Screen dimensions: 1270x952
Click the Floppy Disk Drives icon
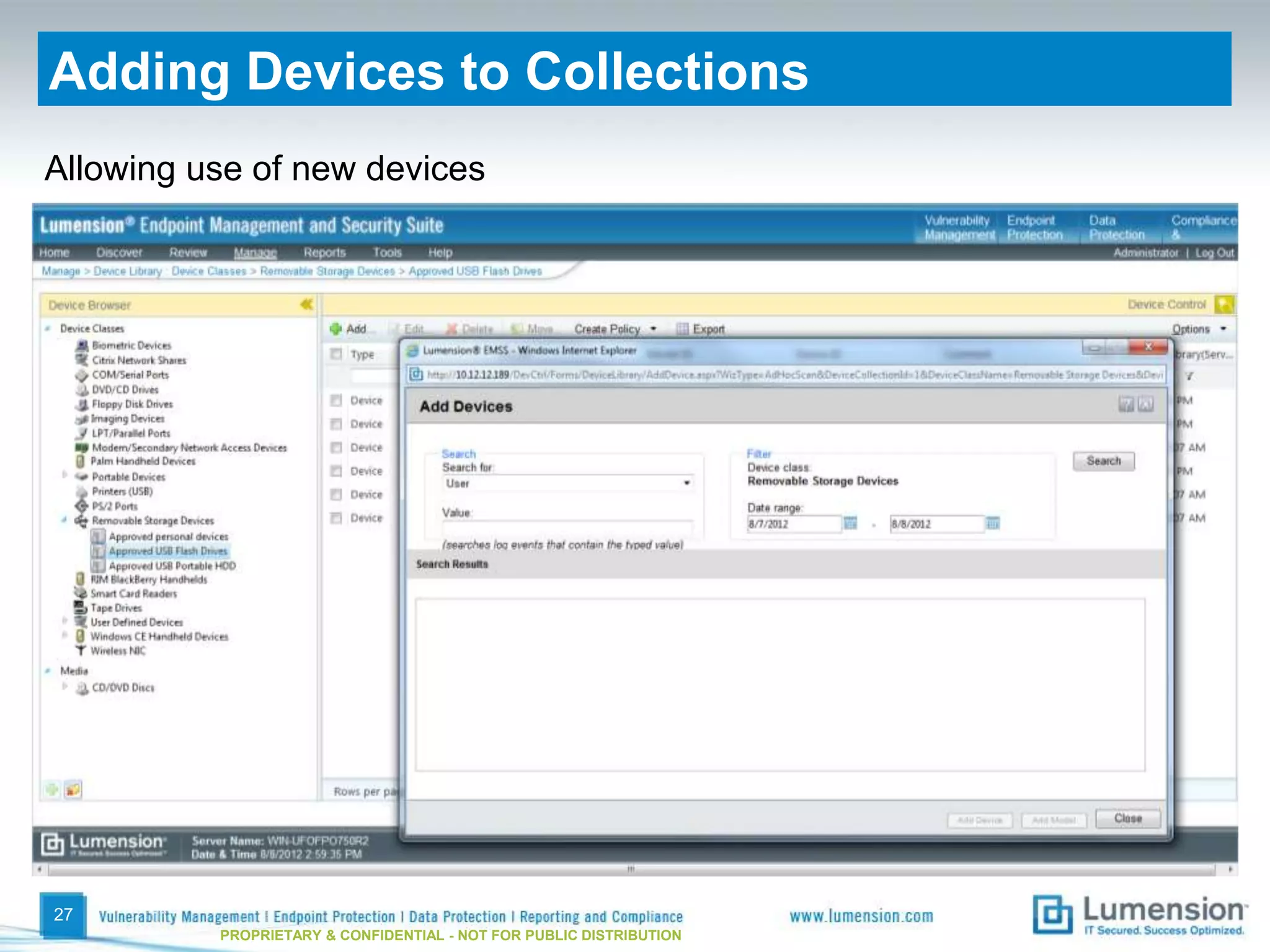[x=82, y=404]
